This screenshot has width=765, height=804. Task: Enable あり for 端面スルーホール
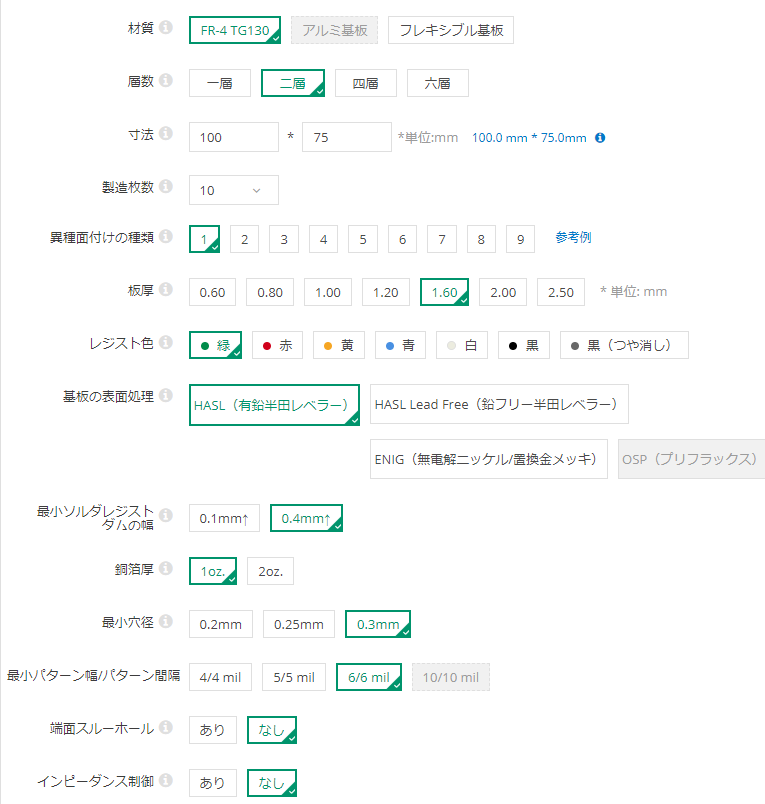(x=213, y=730)
